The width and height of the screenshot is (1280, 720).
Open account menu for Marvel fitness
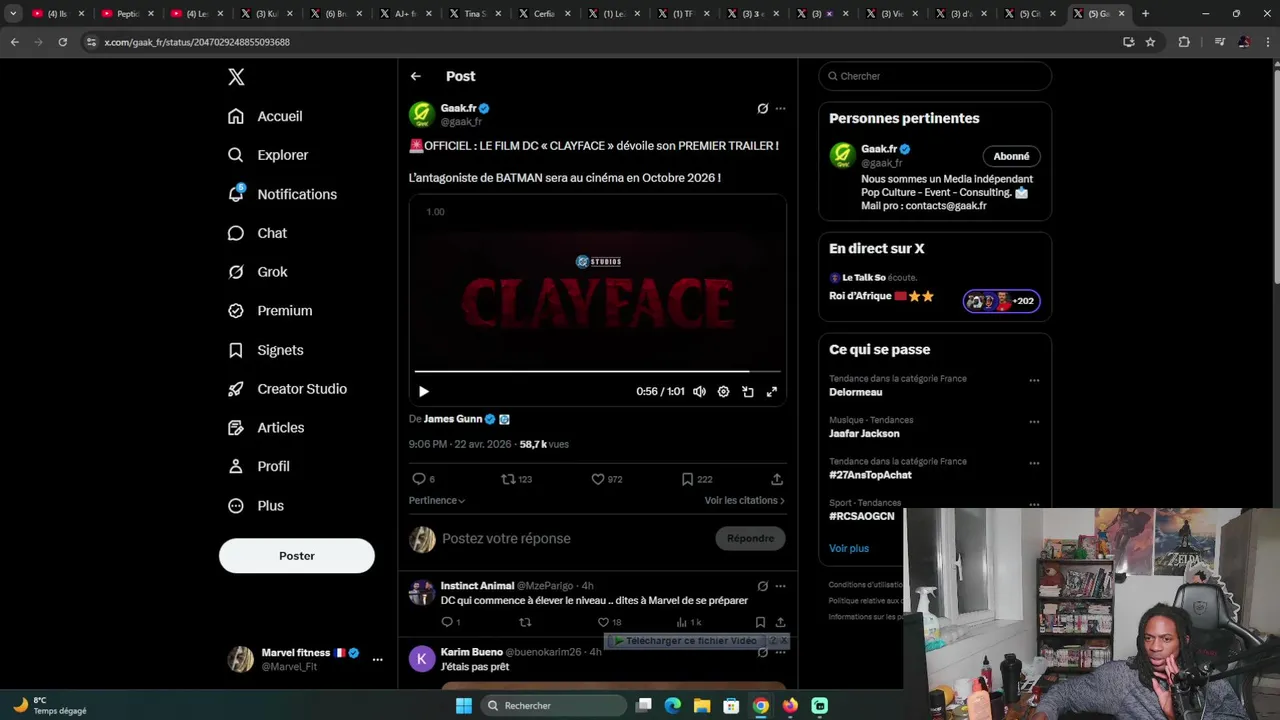[377, 659]
